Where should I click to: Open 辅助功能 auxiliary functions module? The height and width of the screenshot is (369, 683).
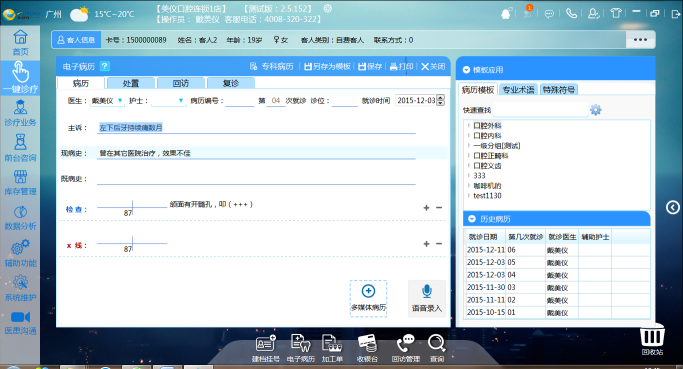(20, 254)
